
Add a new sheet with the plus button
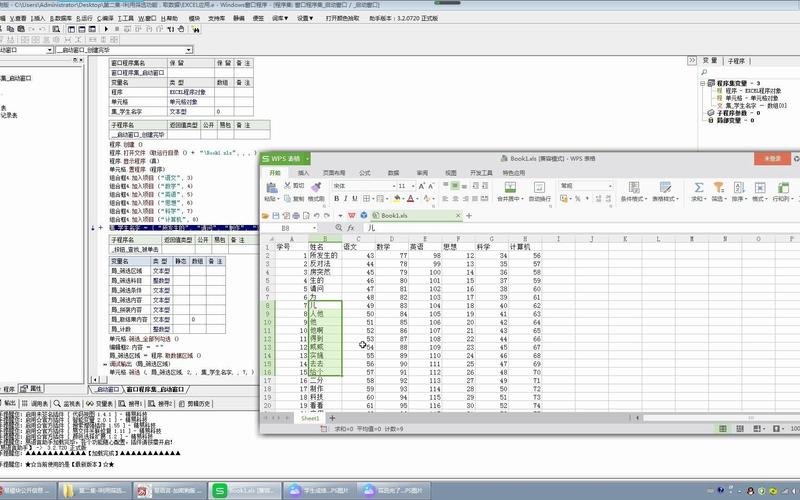[x=332, y=418]
